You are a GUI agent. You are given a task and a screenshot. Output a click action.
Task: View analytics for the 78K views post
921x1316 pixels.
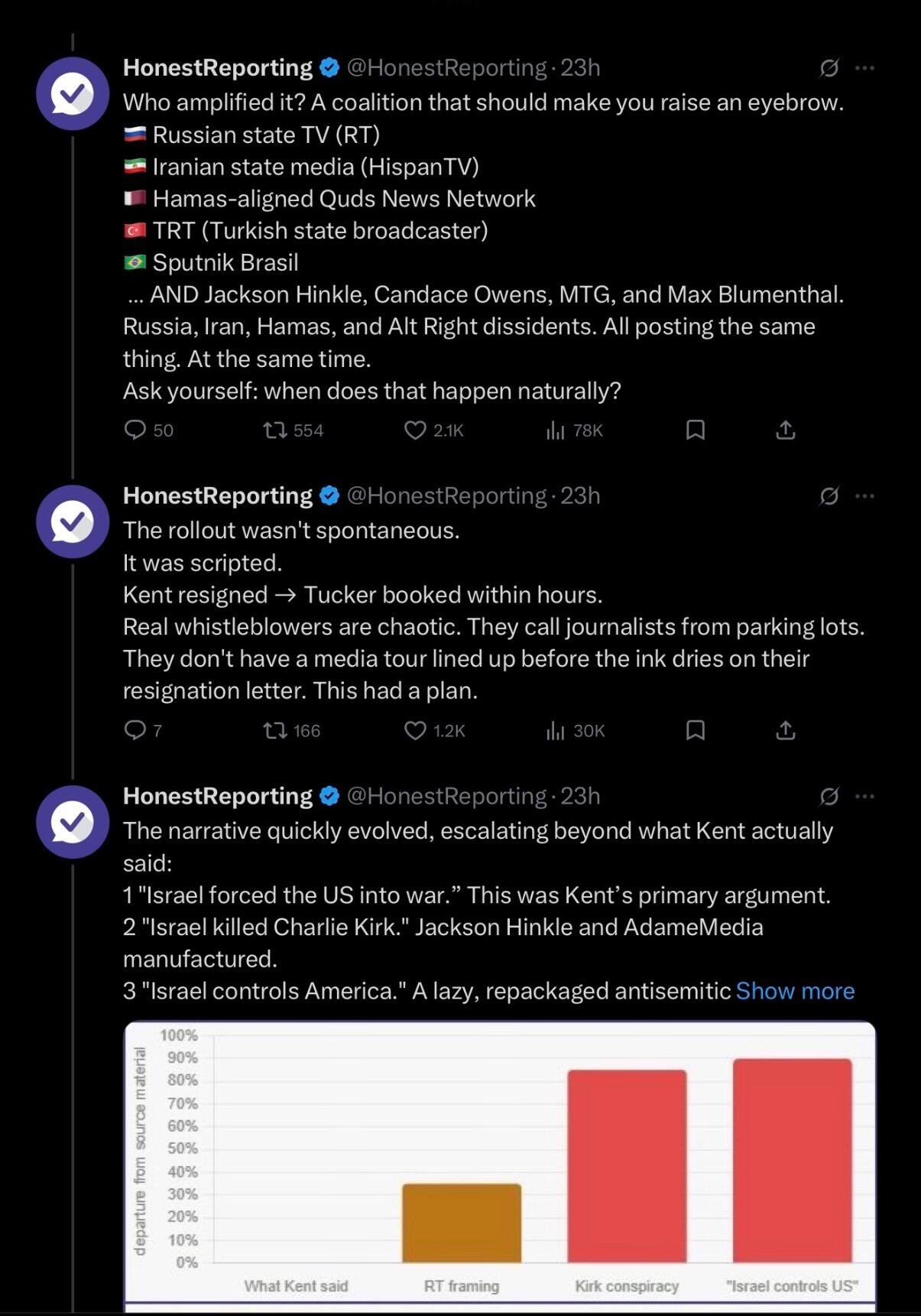(556, 431)
